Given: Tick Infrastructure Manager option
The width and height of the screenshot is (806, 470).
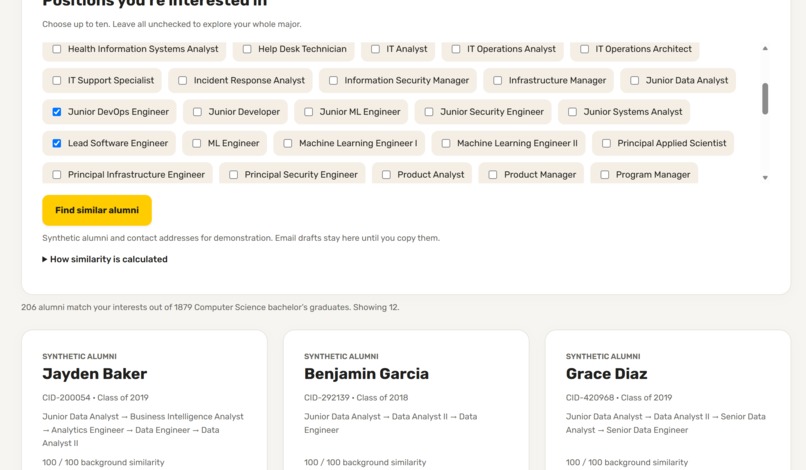Looking at the screenshot, I should [x=498, y=80].
